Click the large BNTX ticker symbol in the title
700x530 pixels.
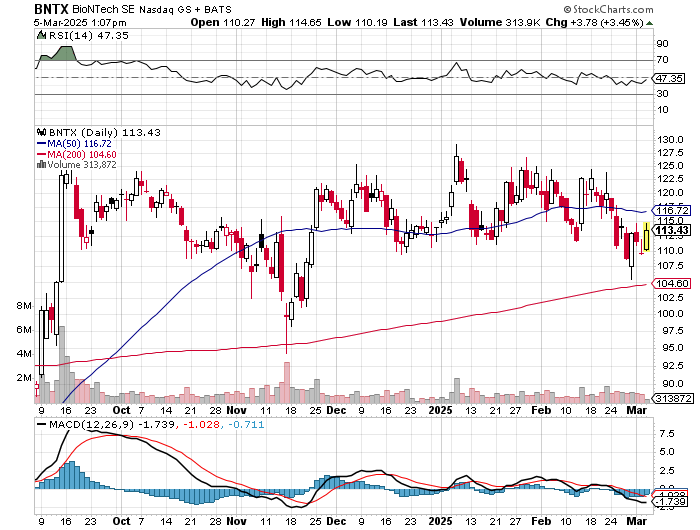point(50,8)
